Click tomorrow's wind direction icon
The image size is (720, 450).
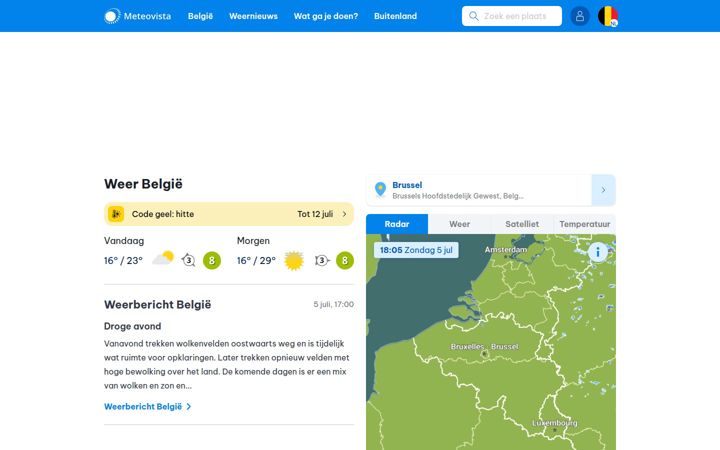(x=322, y=260)
